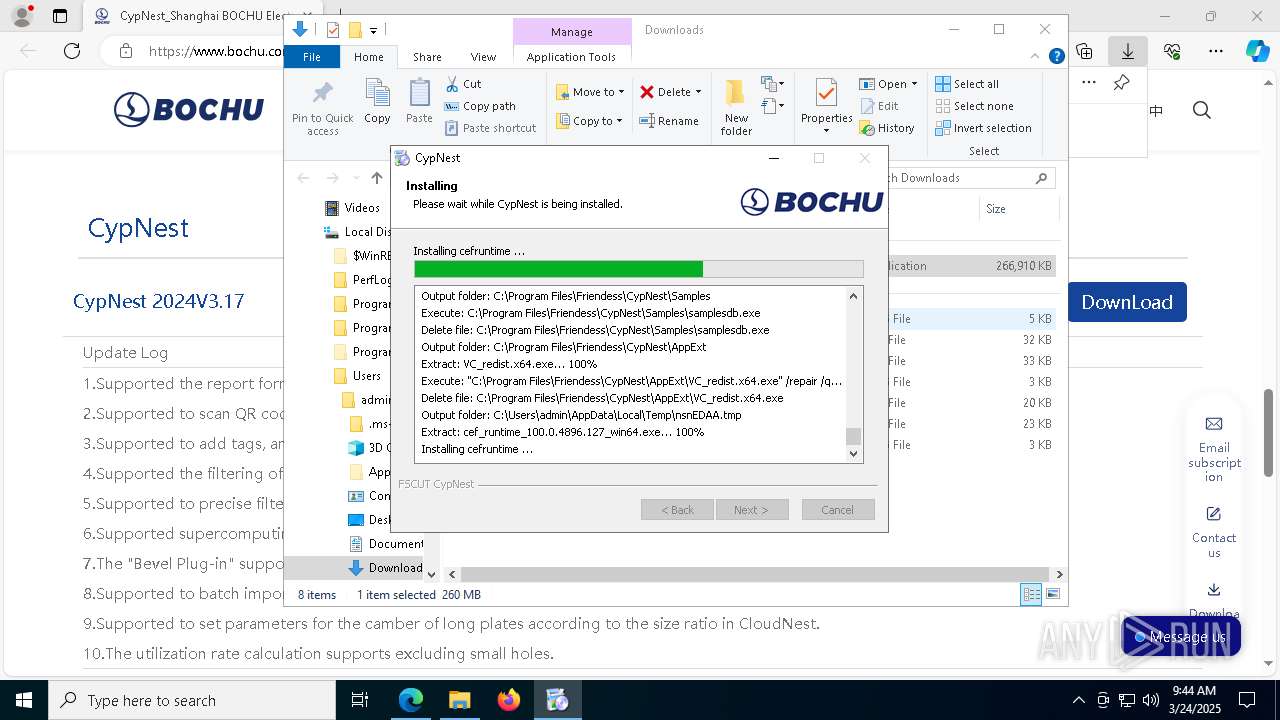Viewport: 1280px width, 720px height.
Task: Open Firefox from the taskbar
Action: pyautogui.click(x=509, y=700)
